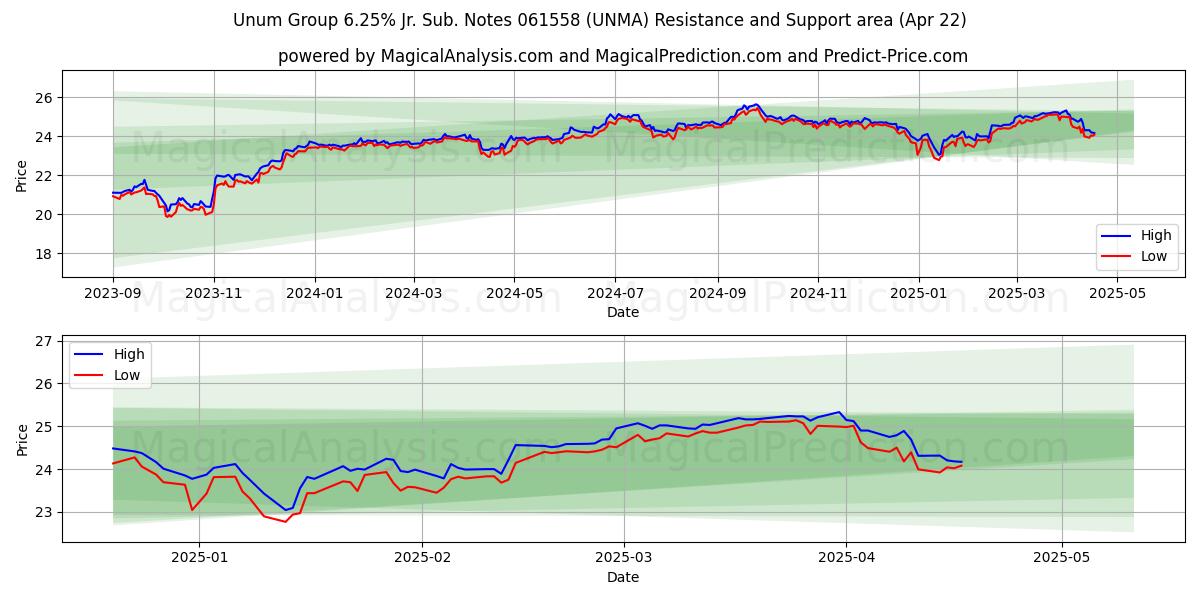Click the '18' y-axis tick in top chart

46,254
